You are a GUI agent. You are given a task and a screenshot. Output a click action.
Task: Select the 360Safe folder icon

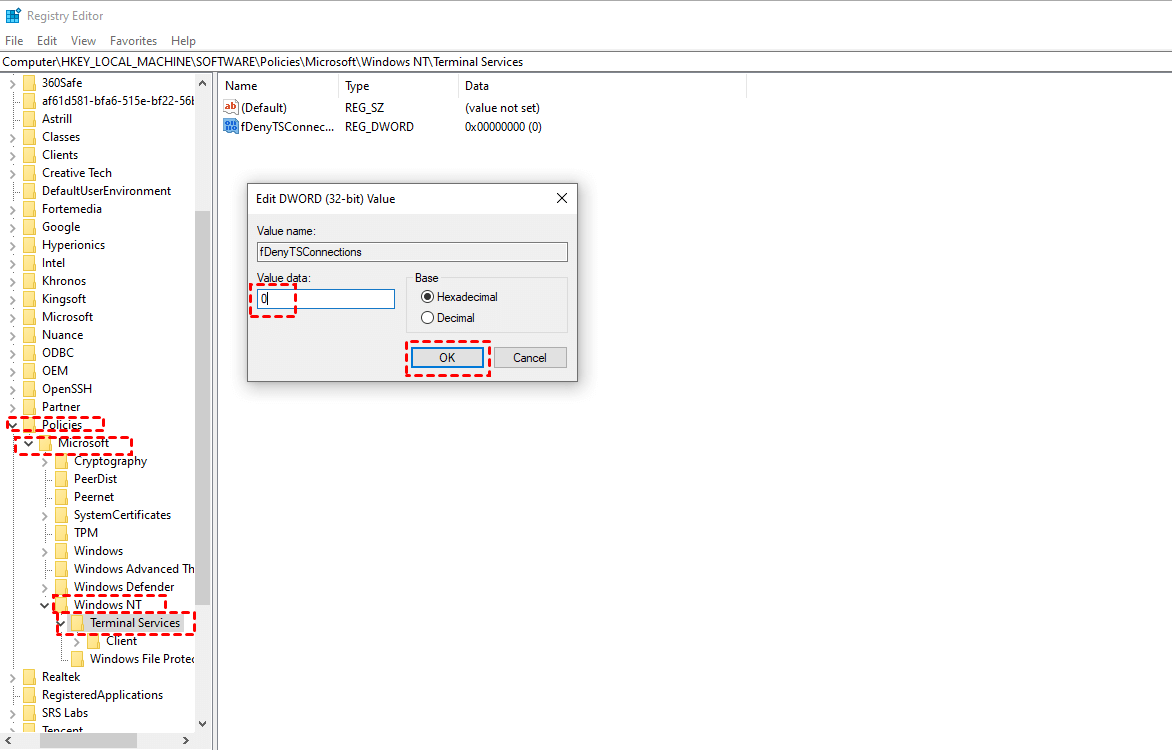[29, 82]
